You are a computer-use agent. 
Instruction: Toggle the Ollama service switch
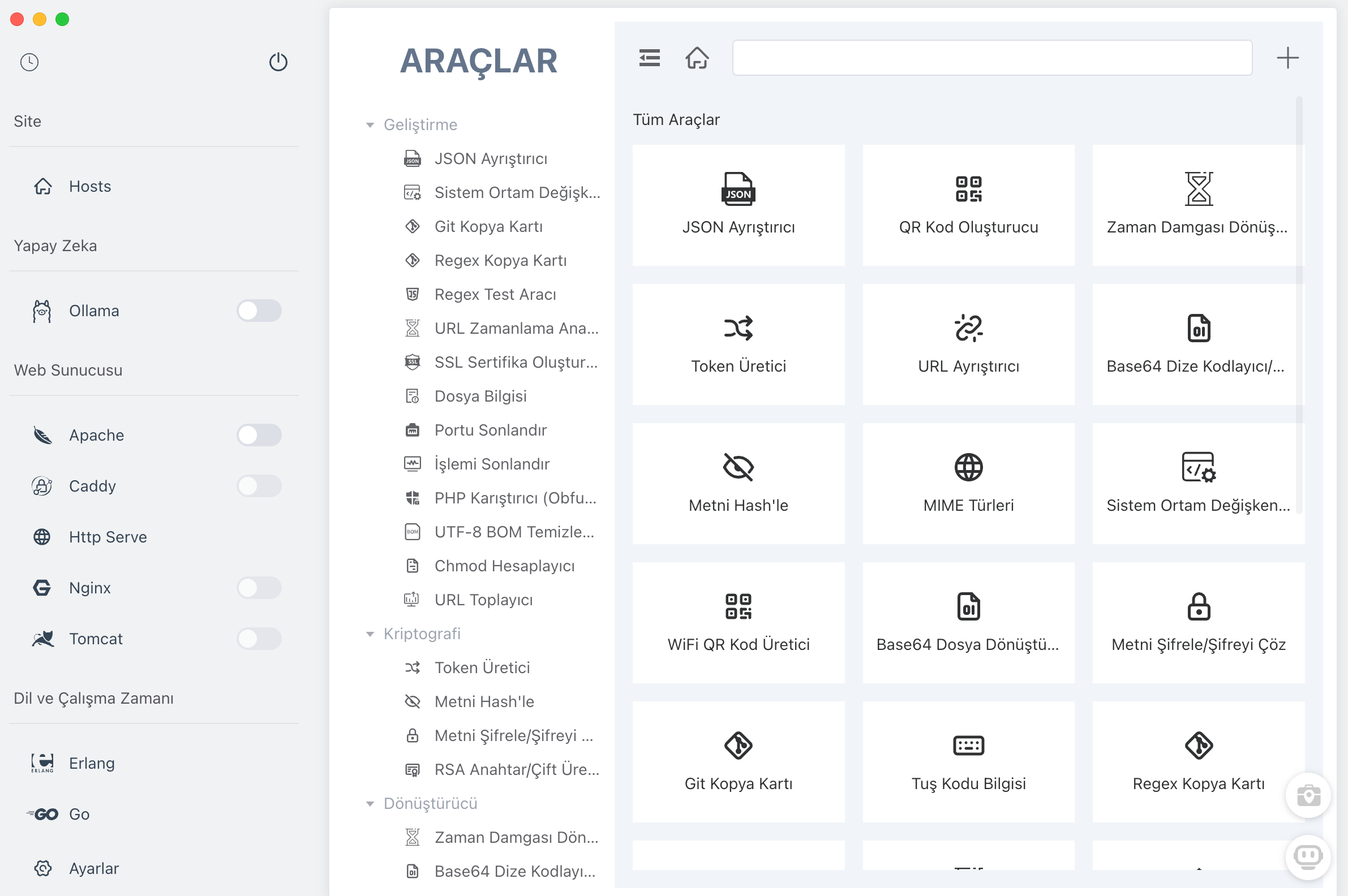pos(259,311)
